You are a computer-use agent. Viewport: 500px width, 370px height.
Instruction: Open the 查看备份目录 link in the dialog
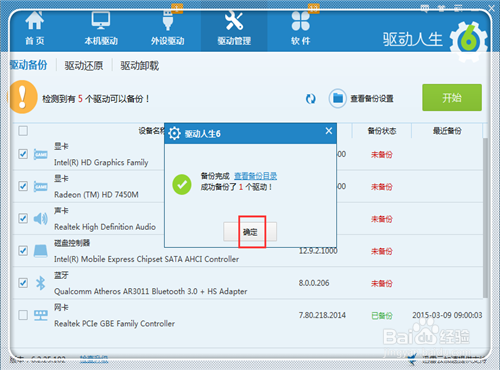point(255,176)
